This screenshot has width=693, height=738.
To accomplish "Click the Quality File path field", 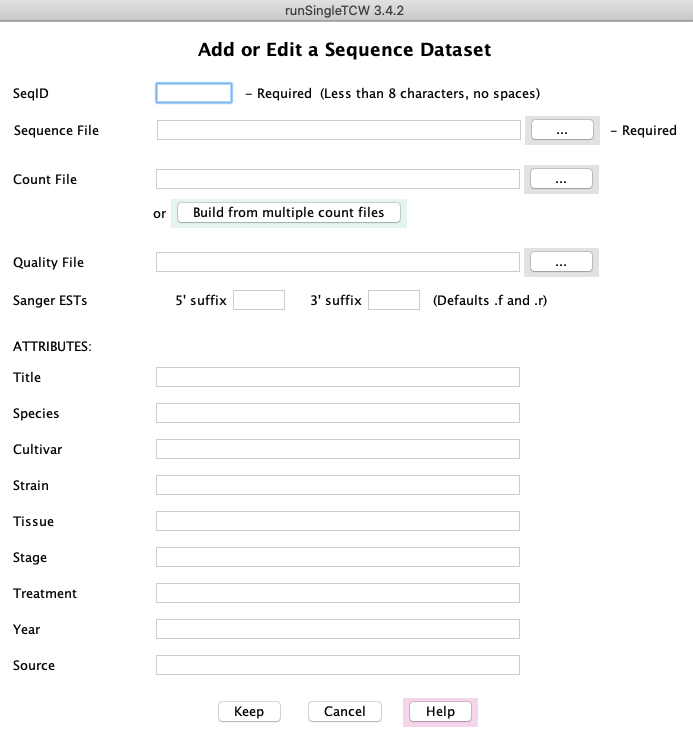I will tap(338, 262).
